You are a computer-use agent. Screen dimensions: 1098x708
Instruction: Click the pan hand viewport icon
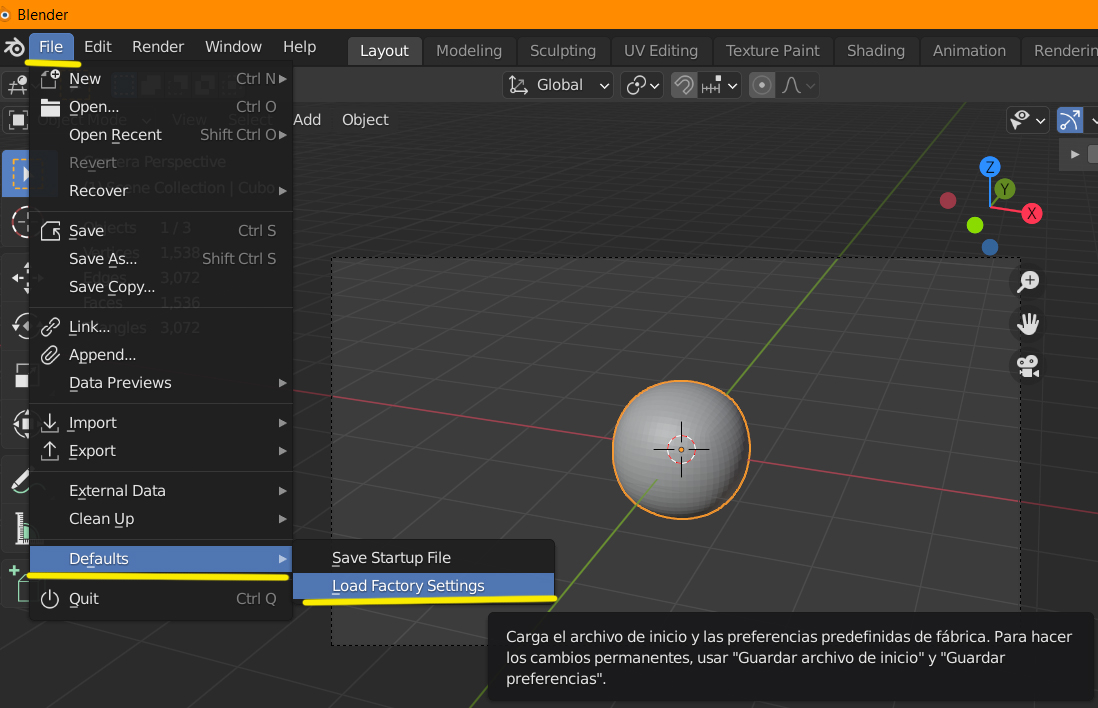[1028, 324]
